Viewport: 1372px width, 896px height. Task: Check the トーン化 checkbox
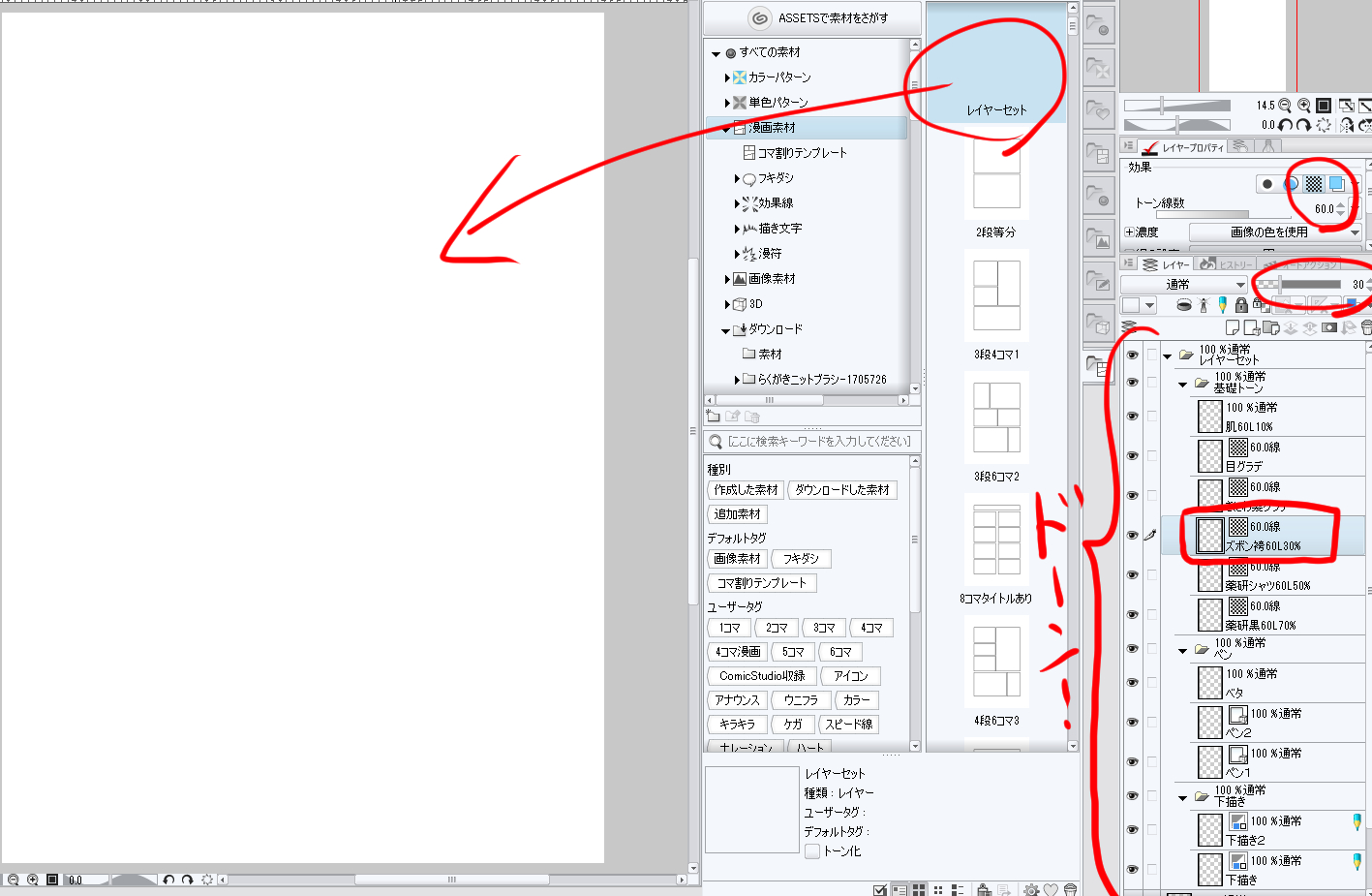pos(812,851)
